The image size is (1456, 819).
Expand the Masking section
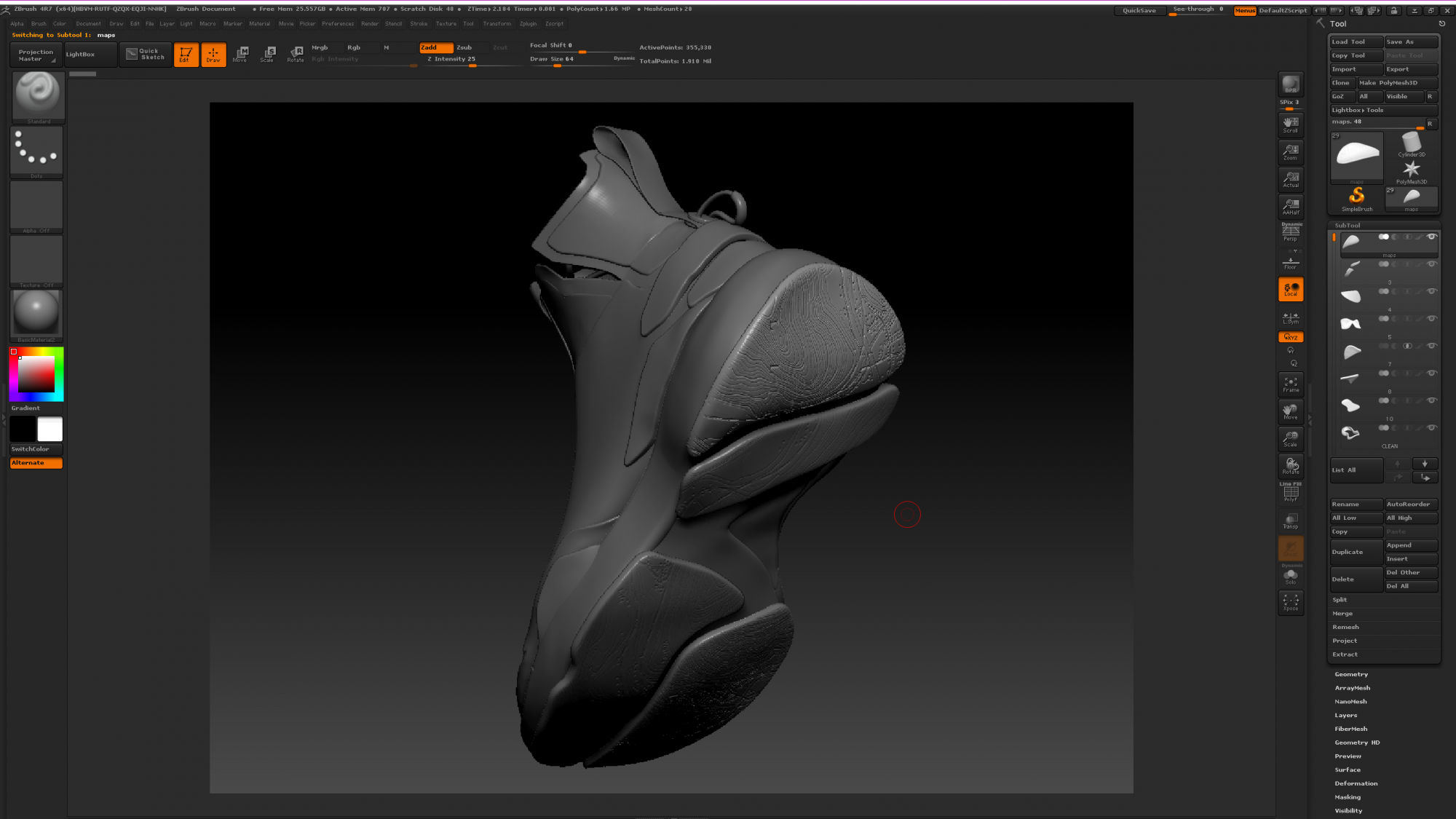1347,797
